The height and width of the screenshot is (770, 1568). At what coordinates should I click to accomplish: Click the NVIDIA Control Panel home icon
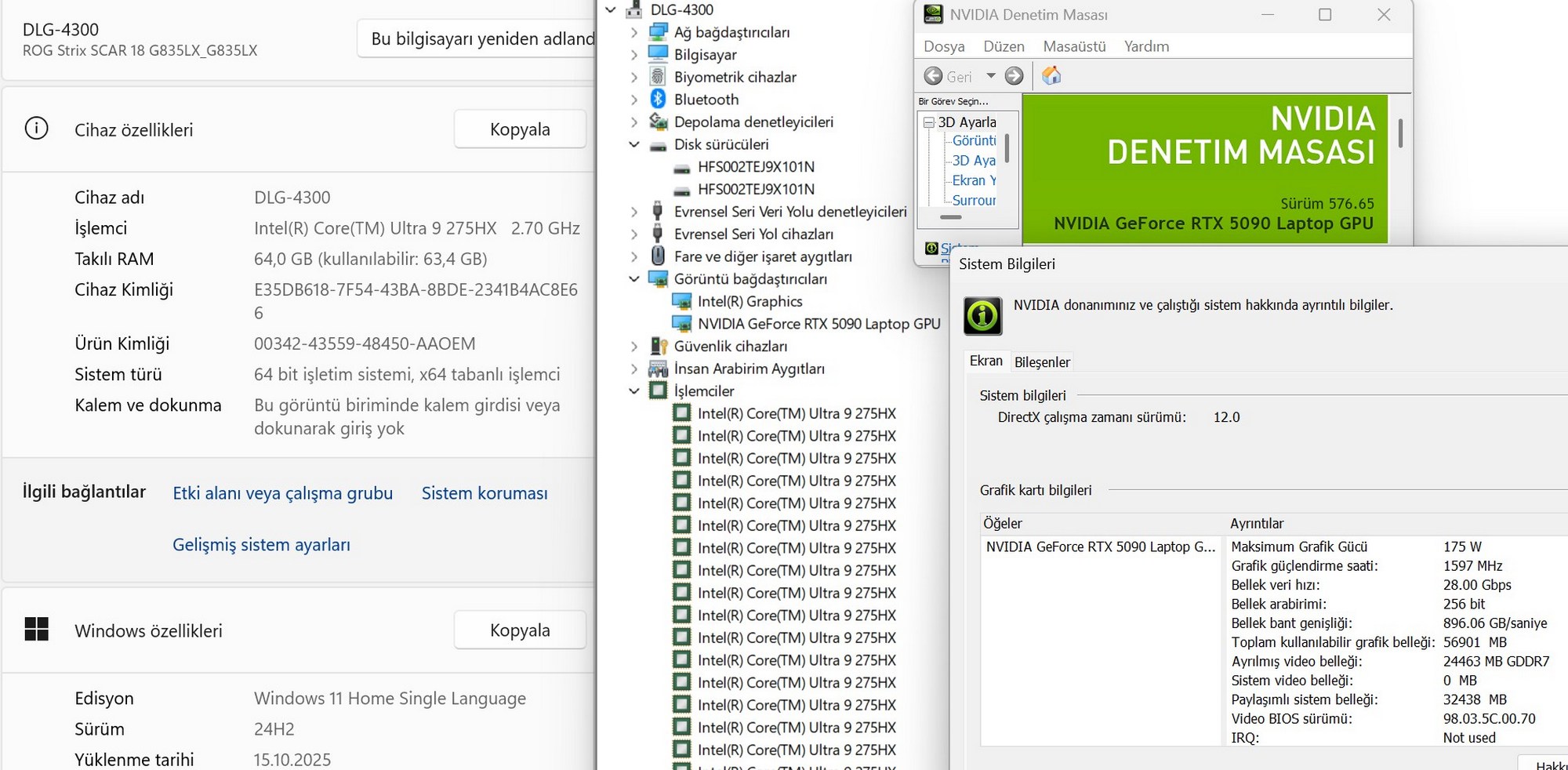click(1051, 76)
